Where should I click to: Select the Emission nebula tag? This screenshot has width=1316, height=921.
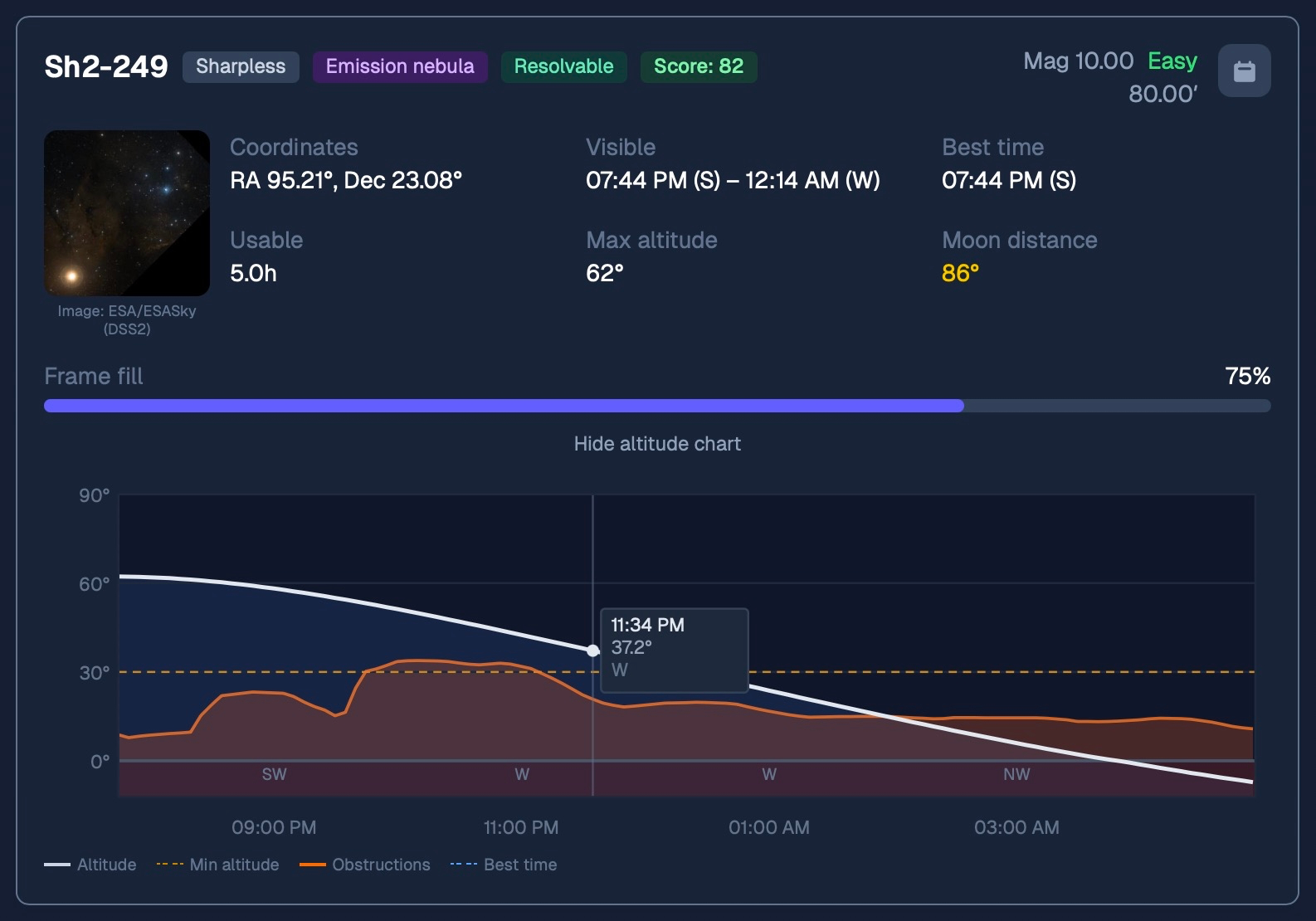pos(400,66)
